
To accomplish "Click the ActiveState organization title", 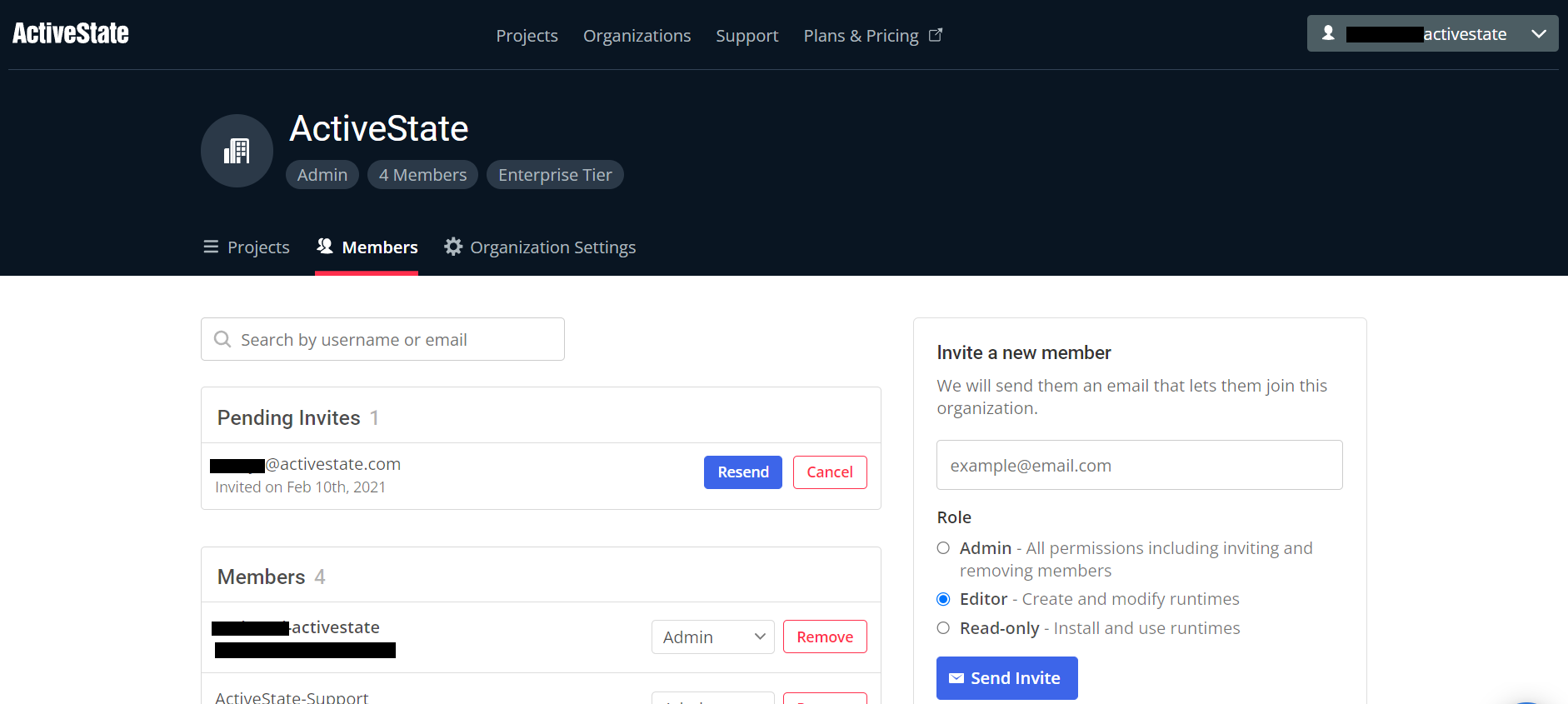I will [x=379, y=128].
